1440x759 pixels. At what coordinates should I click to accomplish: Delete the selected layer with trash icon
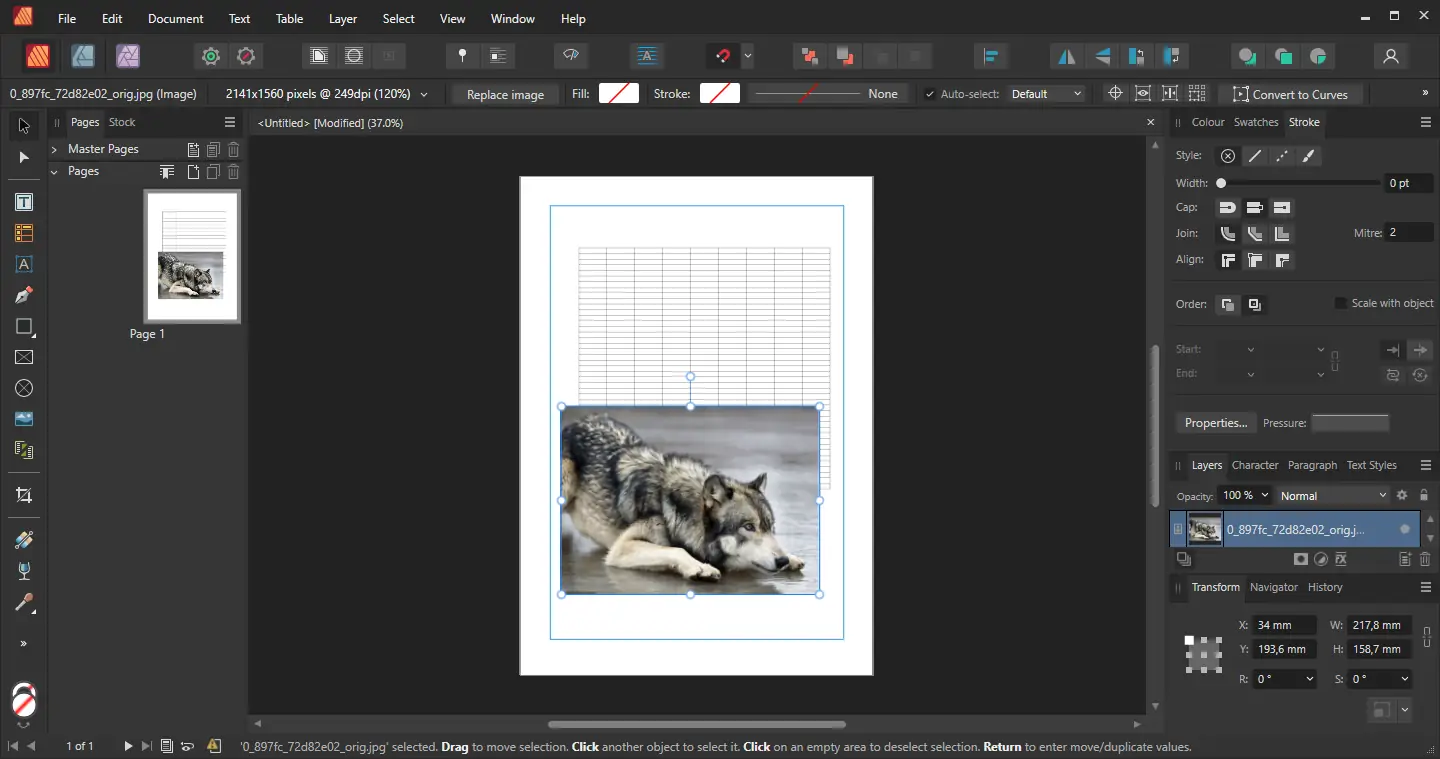pyautogui.click(x=1425, y=560)
